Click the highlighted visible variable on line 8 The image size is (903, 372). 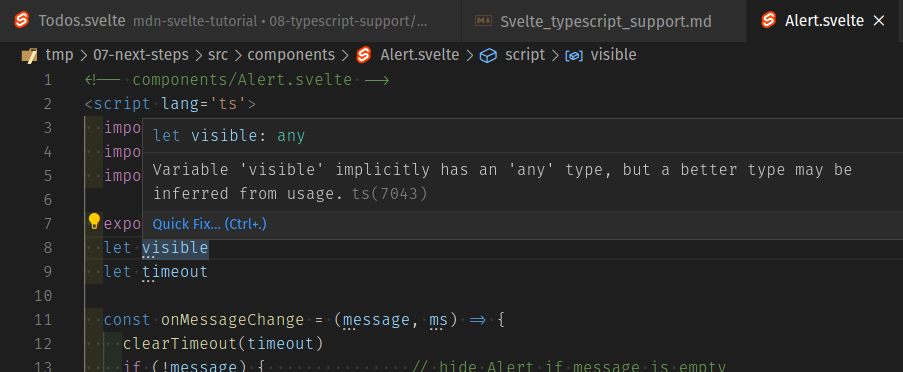click(175, 248)
